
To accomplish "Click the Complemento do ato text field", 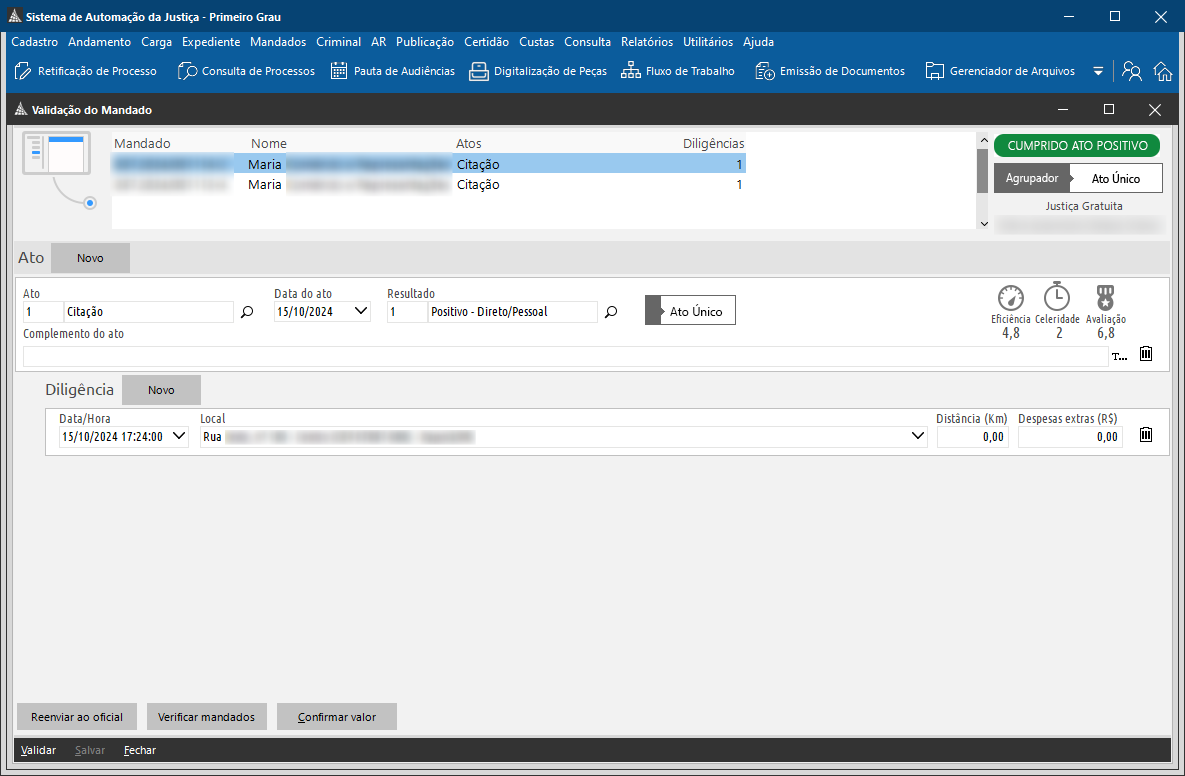I will (x=565, y=356).
